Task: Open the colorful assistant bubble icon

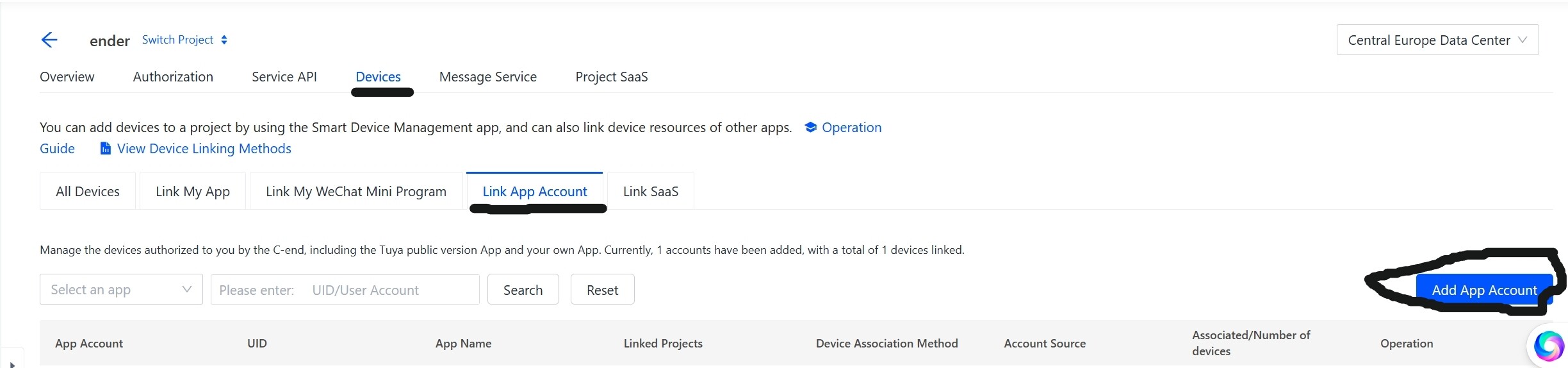Action: (x=1548, y=346)
